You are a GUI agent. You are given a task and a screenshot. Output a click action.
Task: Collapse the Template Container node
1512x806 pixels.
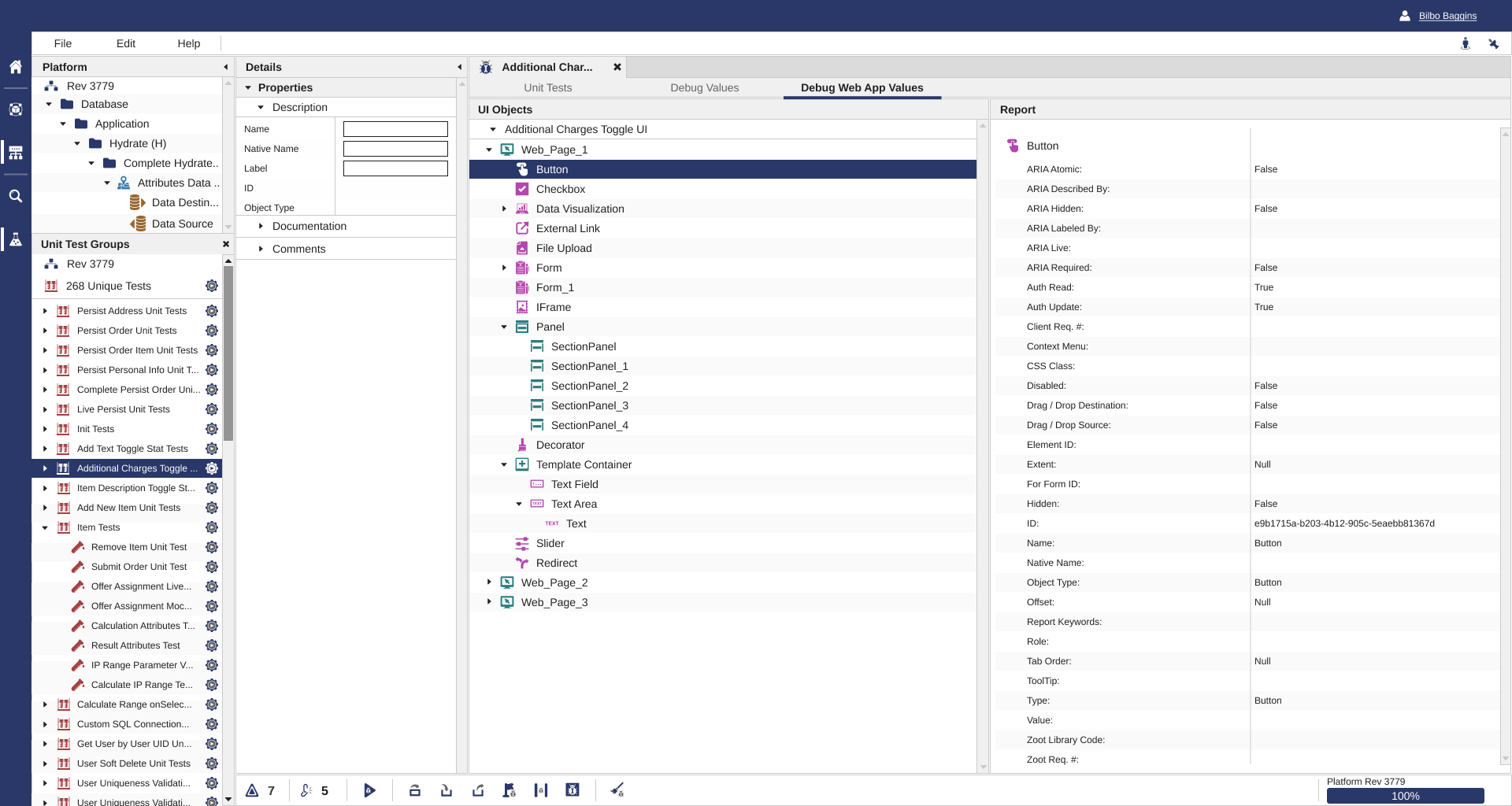tap(504, 464)
